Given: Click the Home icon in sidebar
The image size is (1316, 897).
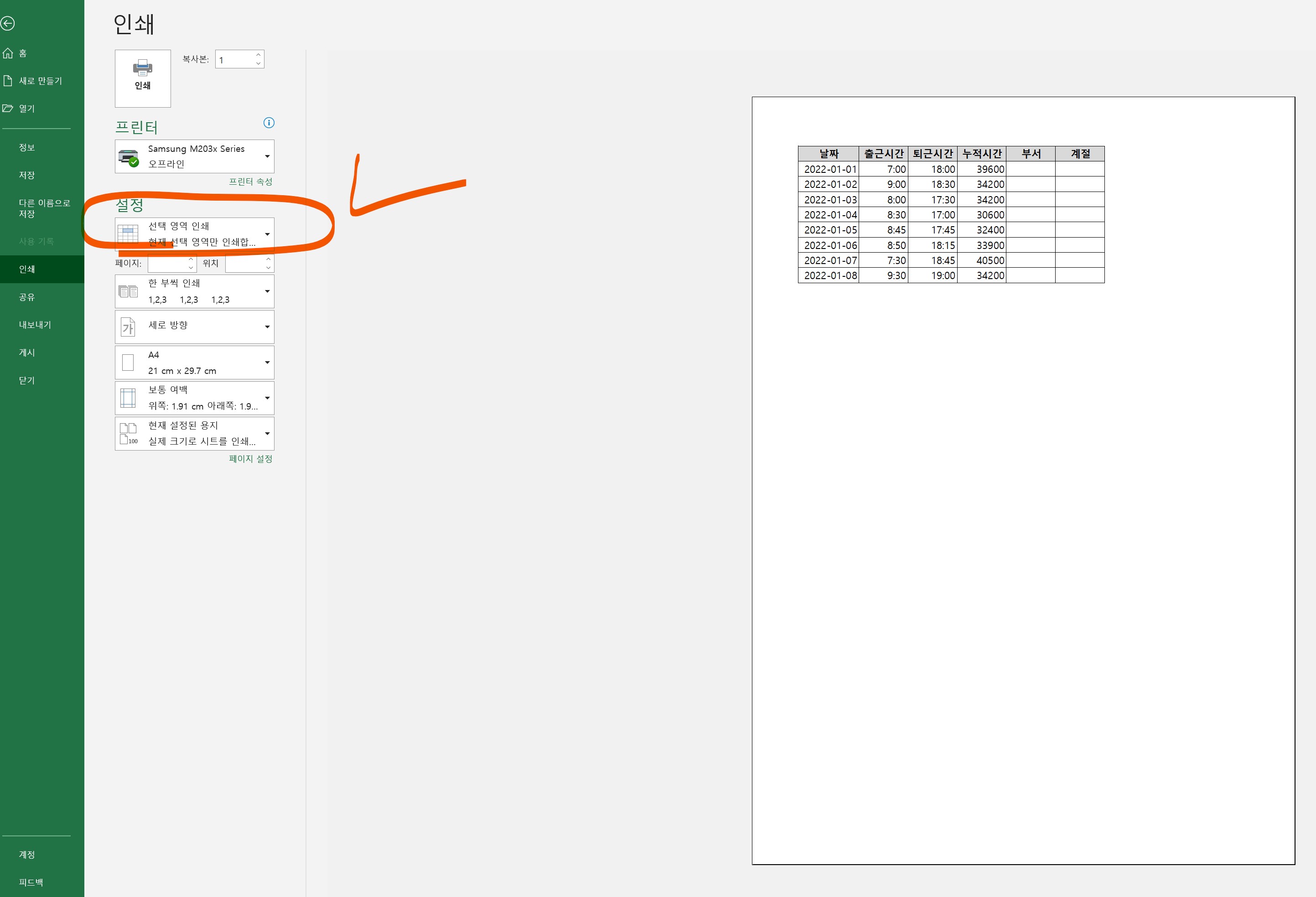Looking at the screenshot, I should [x=8, y=53].
